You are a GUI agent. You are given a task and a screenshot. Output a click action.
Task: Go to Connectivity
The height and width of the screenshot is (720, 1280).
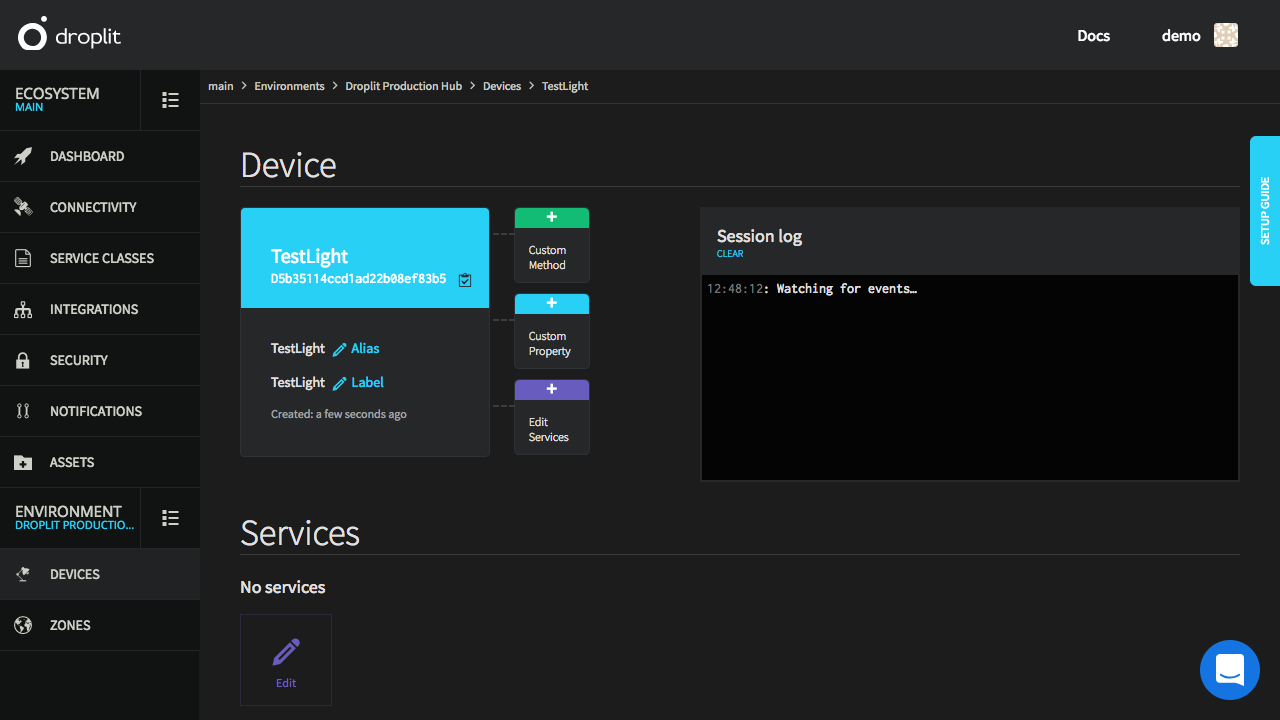pos(100,207)
